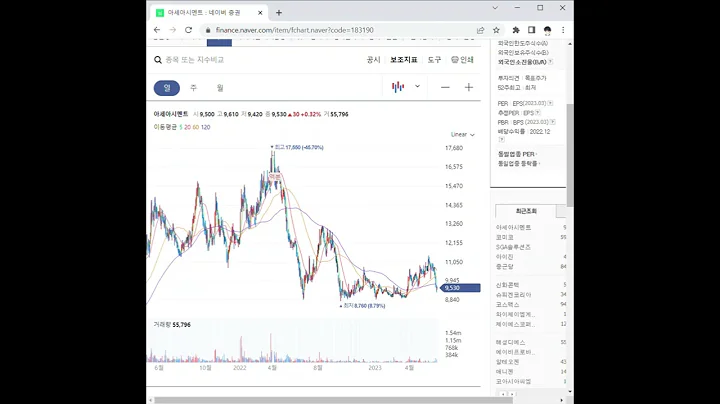Screen dimensions: 720x404
Task: Click the 9,530 current price label
Action: [460, 288]
